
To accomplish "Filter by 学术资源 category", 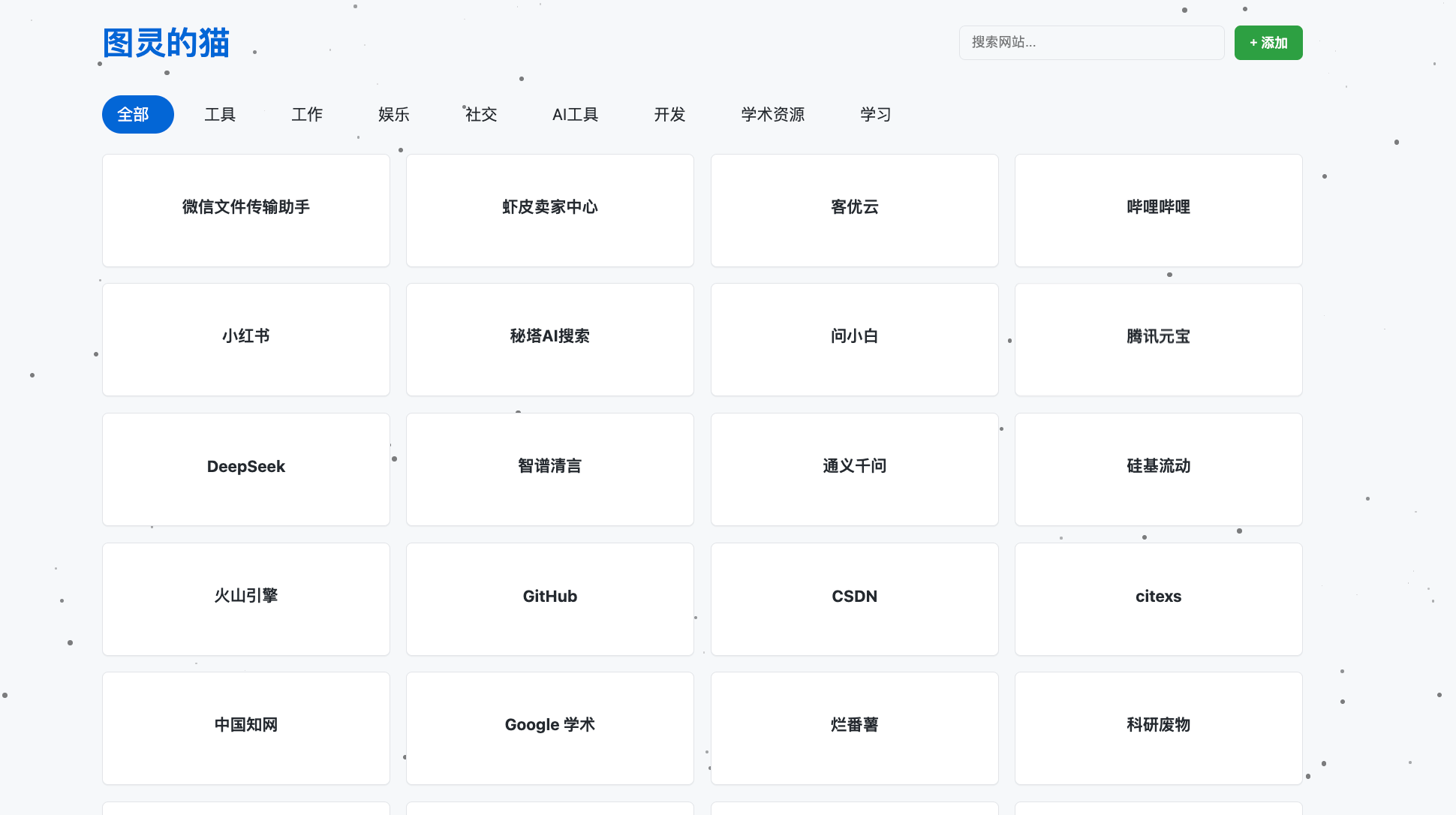I will [x=772, y=114].
